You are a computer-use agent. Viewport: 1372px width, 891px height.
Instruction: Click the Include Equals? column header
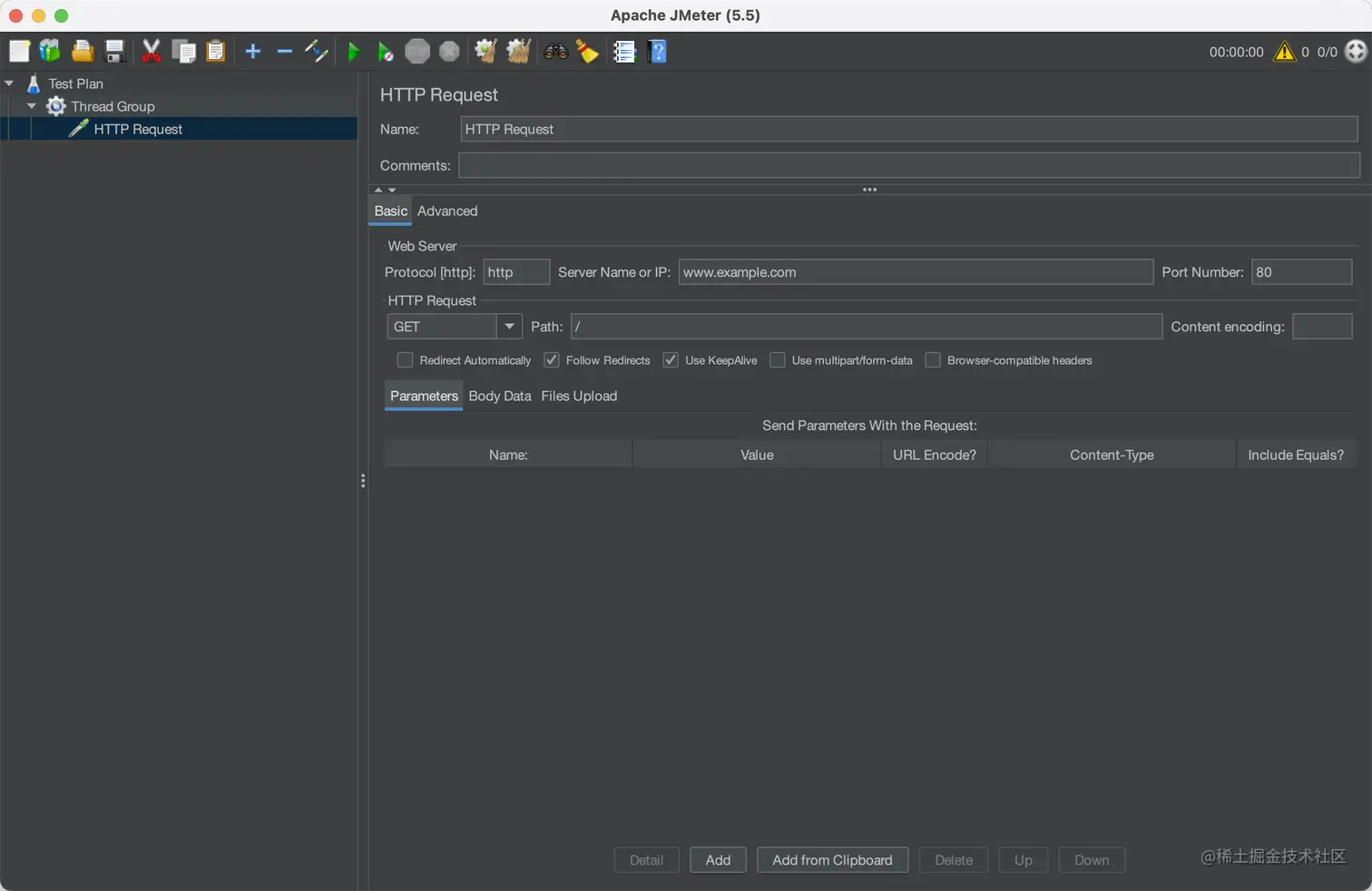(1296, 455)
